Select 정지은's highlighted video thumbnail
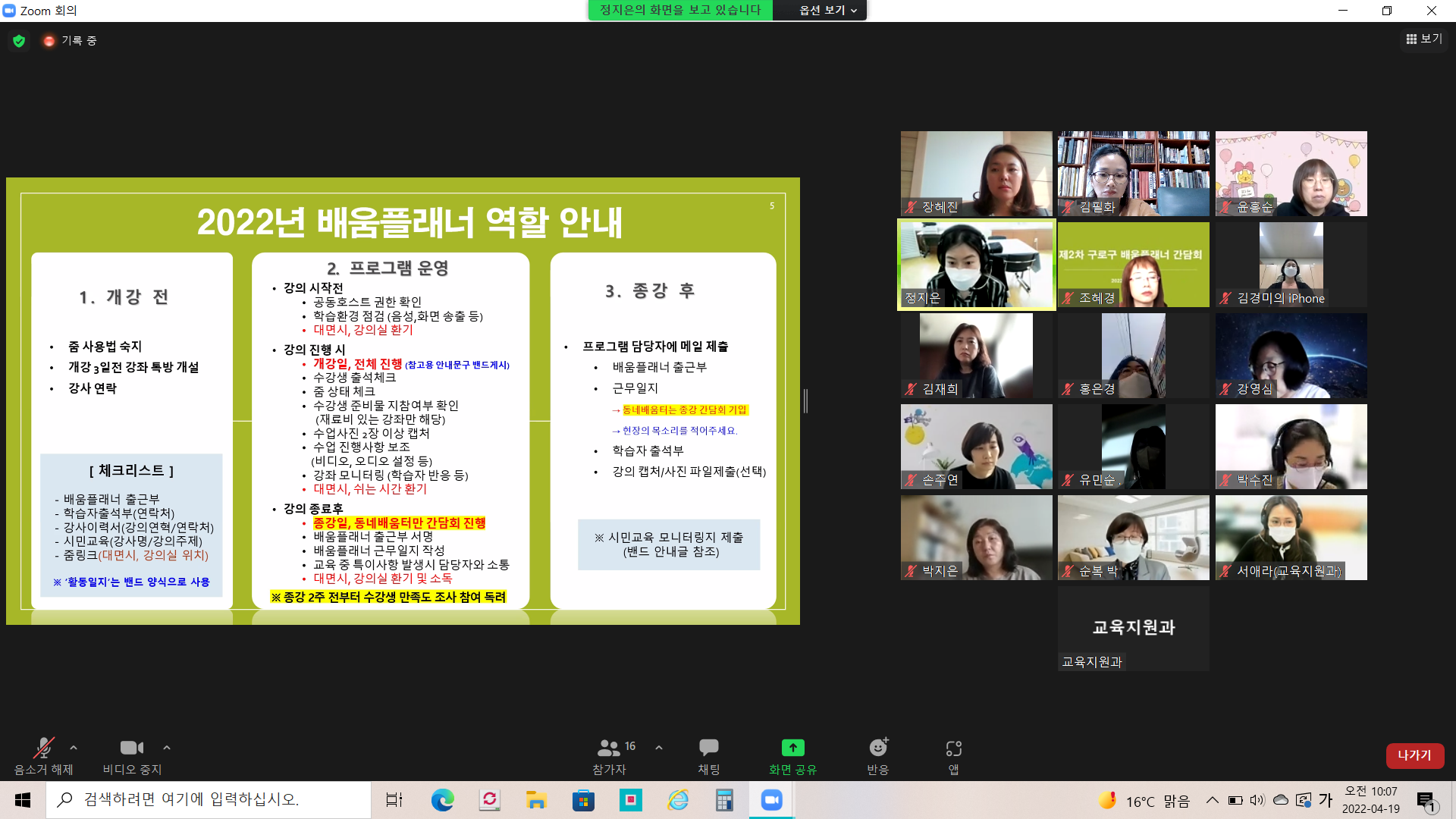 pyautogui.click(x=976, y=265)
